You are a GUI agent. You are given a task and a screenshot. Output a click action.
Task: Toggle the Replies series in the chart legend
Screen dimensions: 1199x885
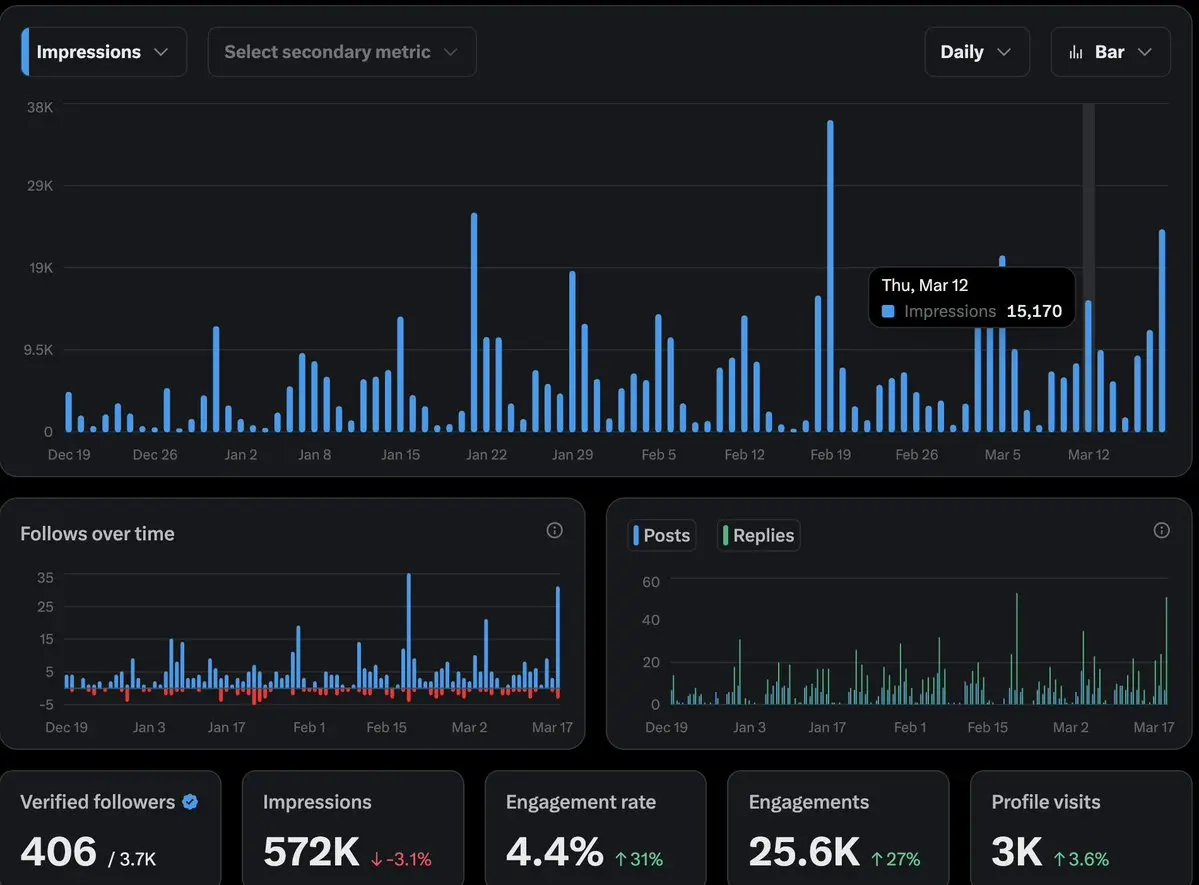(x=759, y=535)
